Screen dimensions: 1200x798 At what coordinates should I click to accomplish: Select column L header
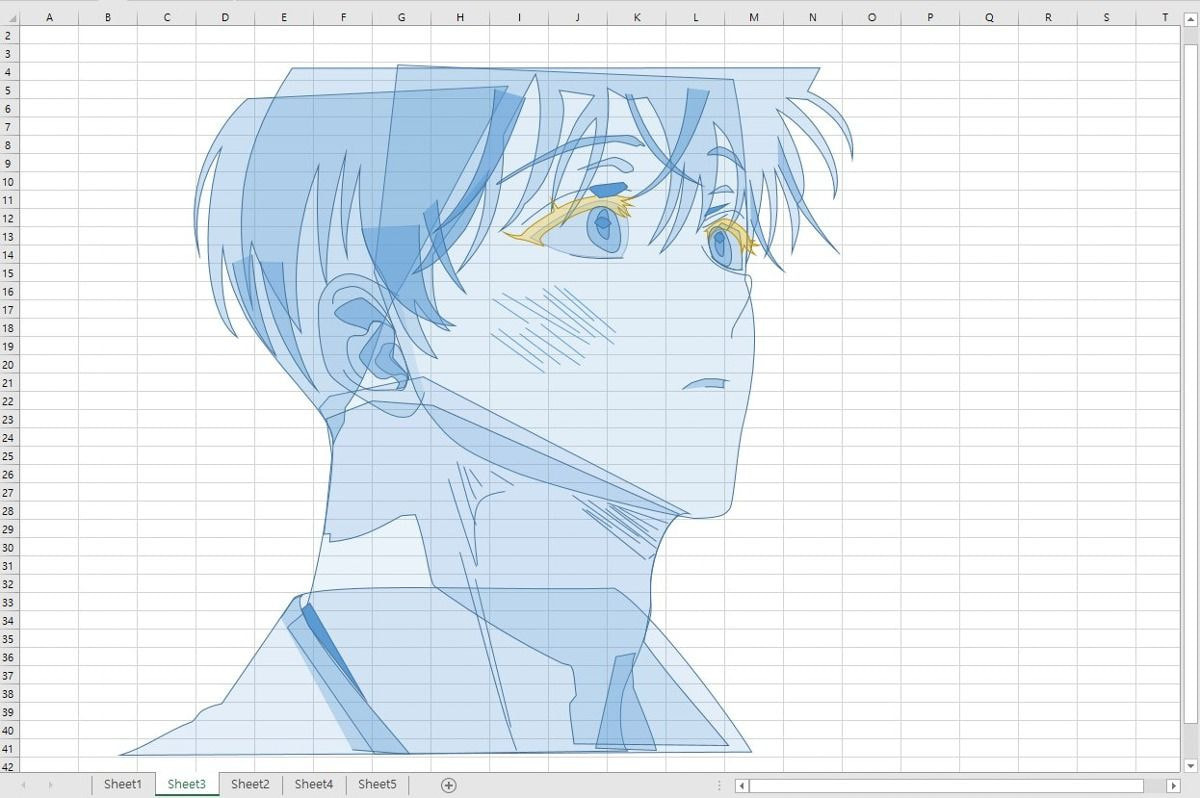coord(695,17)
